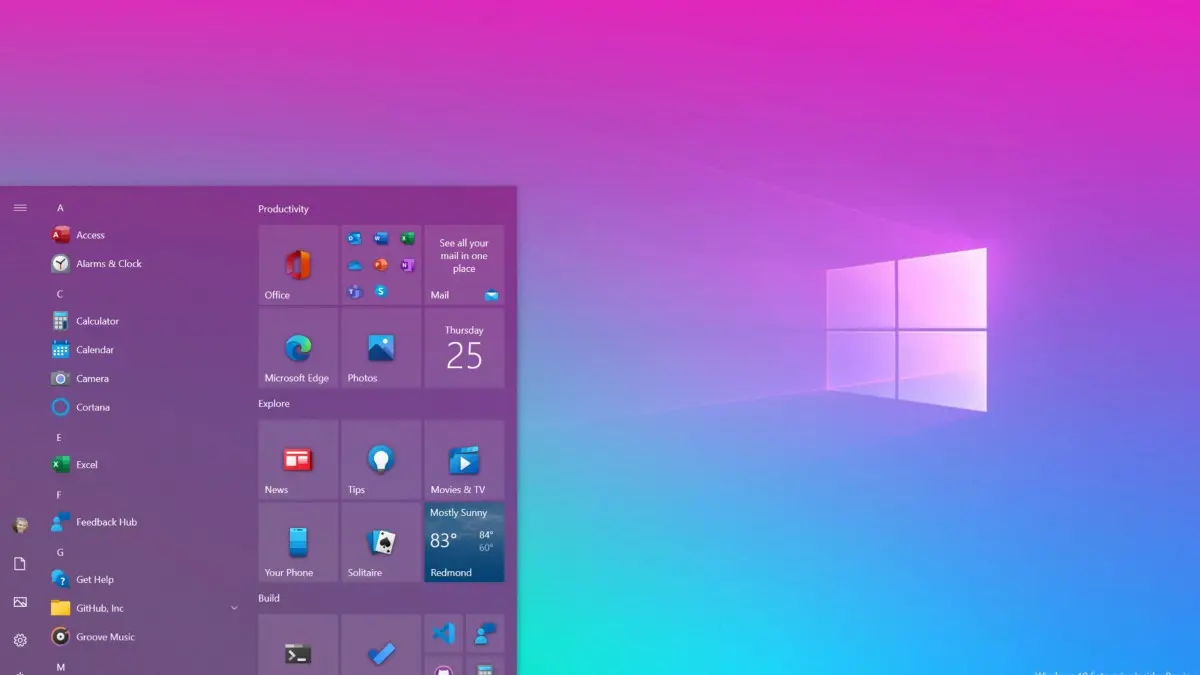The image size is (1200, 675).
Task: Select the Explore group title
Action: (x=274, y=404)
